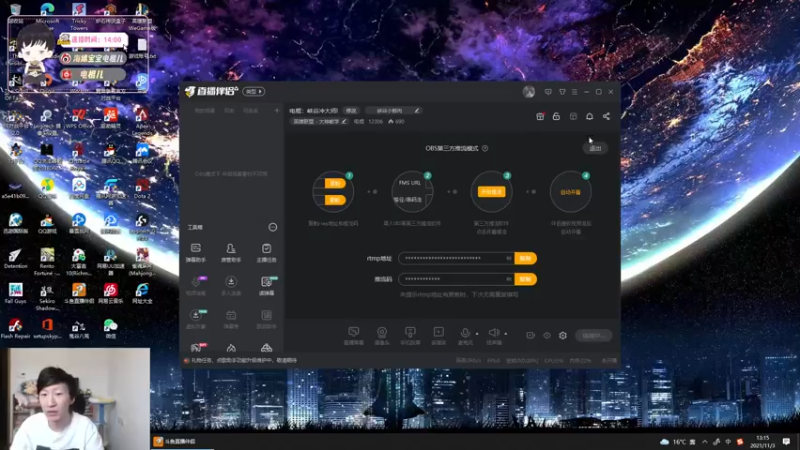Click the share icon in top-right toolbar
This screenshot has width=800, height=450.
(x=606, y=116)
